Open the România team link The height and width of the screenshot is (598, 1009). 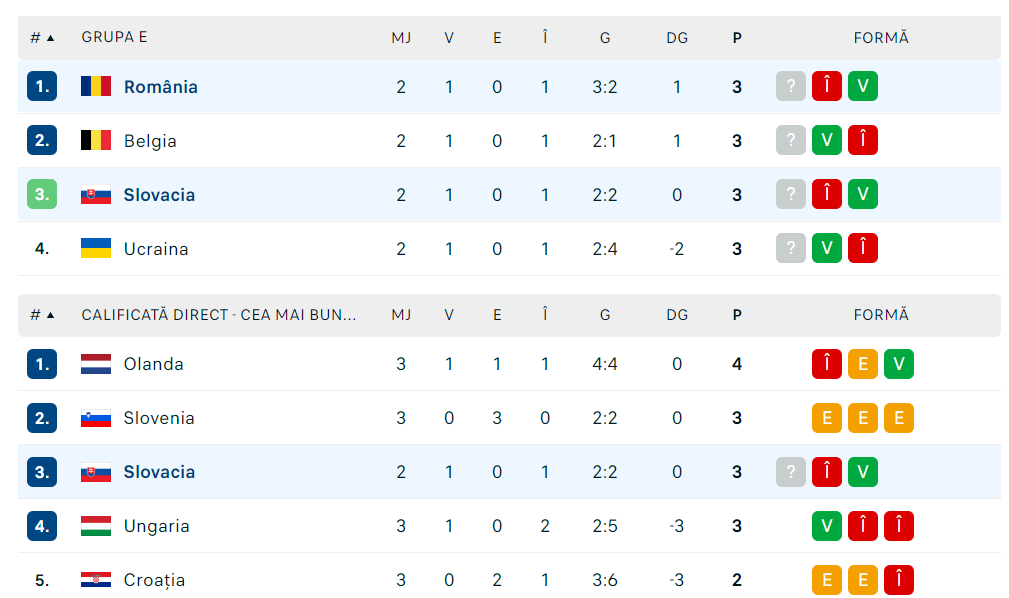click(161, 87)
